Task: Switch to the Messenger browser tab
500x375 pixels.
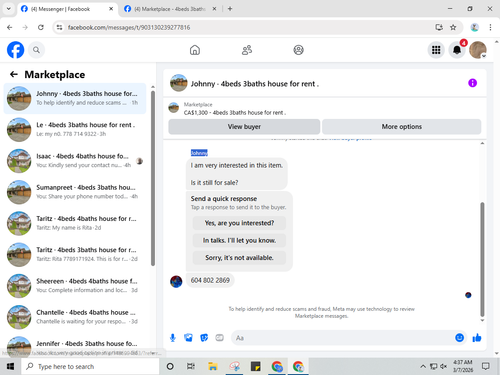Action: point(66,9)
